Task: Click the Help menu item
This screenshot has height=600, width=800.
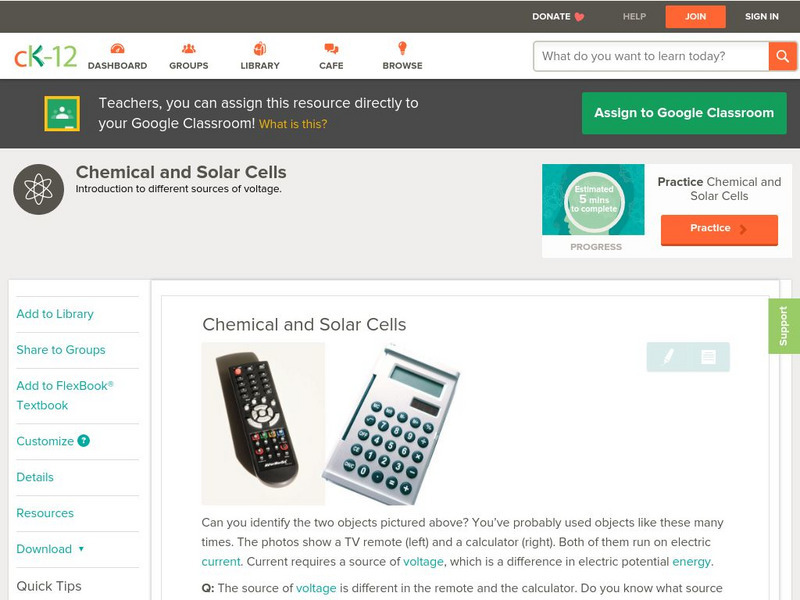Action: click(x=634, y=17)
